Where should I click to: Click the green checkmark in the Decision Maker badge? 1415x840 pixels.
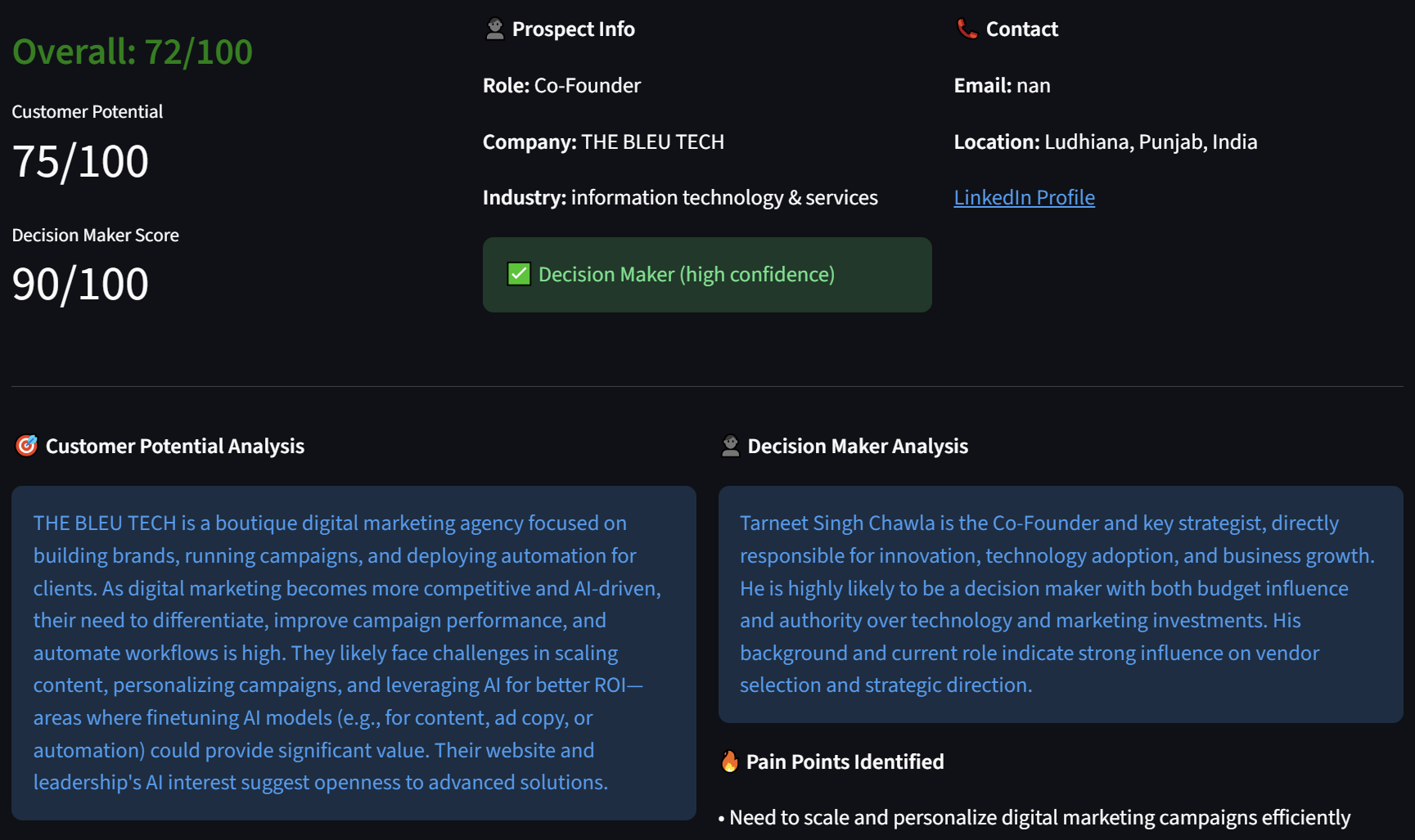518,273
